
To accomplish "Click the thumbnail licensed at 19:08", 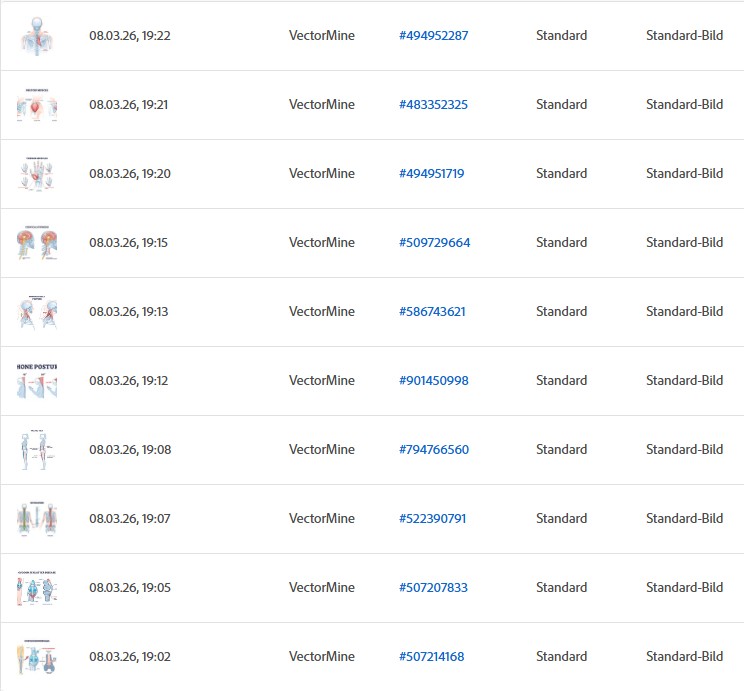I will click(36, 450).
